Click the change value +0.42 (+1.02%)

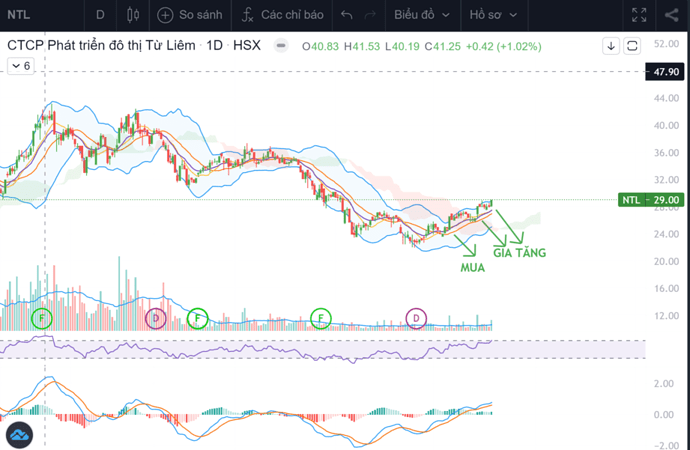pyautogui.click(x=503, y=46)
